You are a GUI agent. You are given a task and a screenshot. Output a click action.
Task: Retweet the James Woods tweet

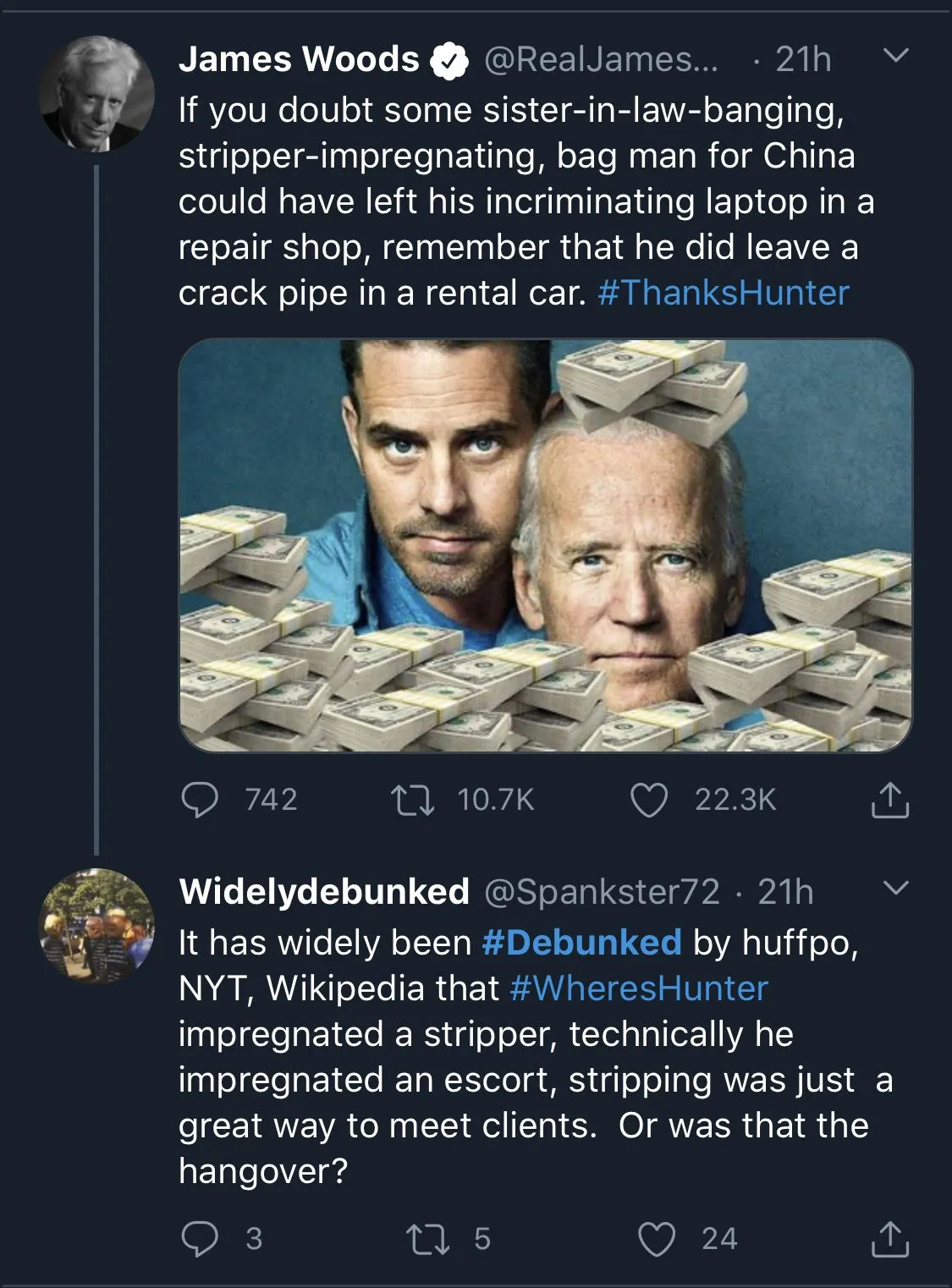[x=415, y=800]
